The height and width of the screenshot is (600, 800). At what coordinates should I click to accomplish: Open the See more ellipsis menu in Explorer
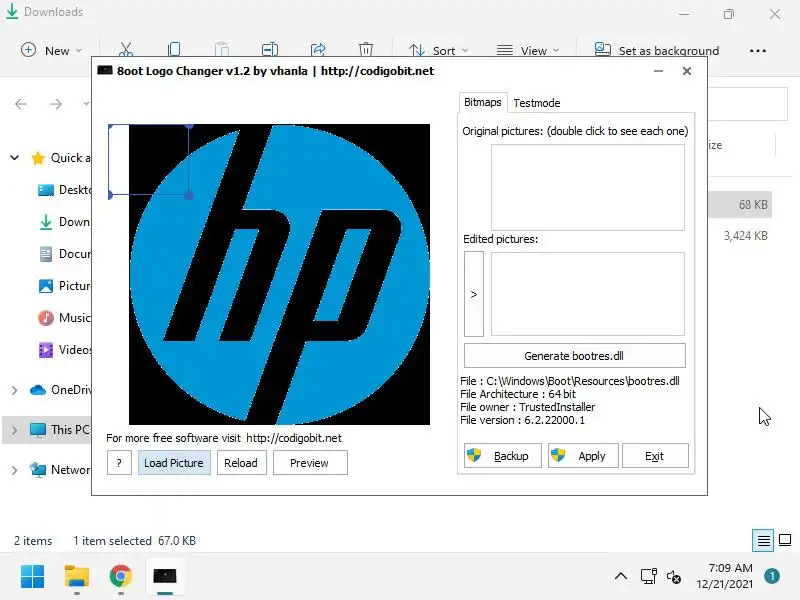(x=758, y=51)
